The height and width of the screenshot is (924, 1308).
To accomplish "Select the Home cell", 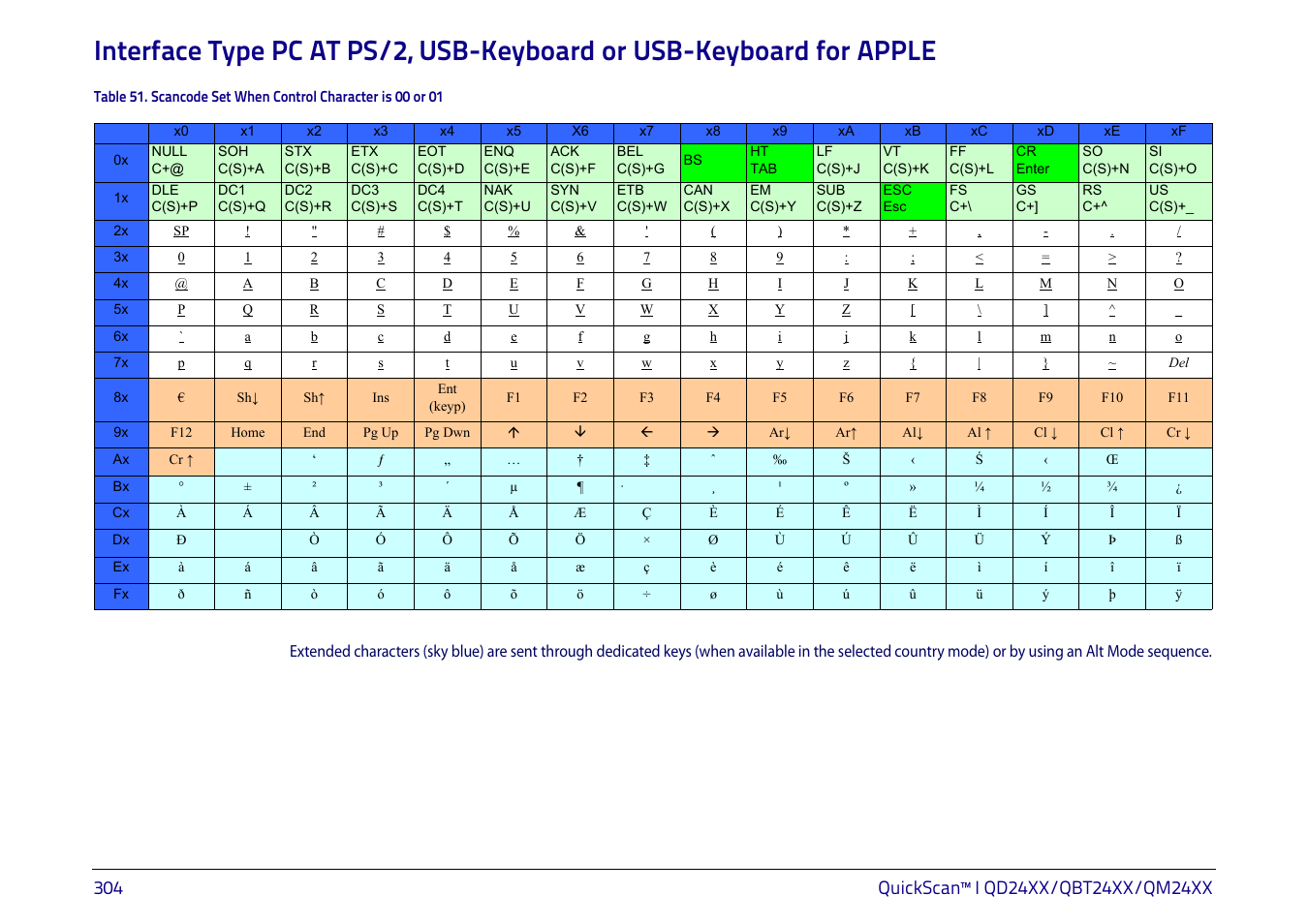I will [x=248, y=434].
